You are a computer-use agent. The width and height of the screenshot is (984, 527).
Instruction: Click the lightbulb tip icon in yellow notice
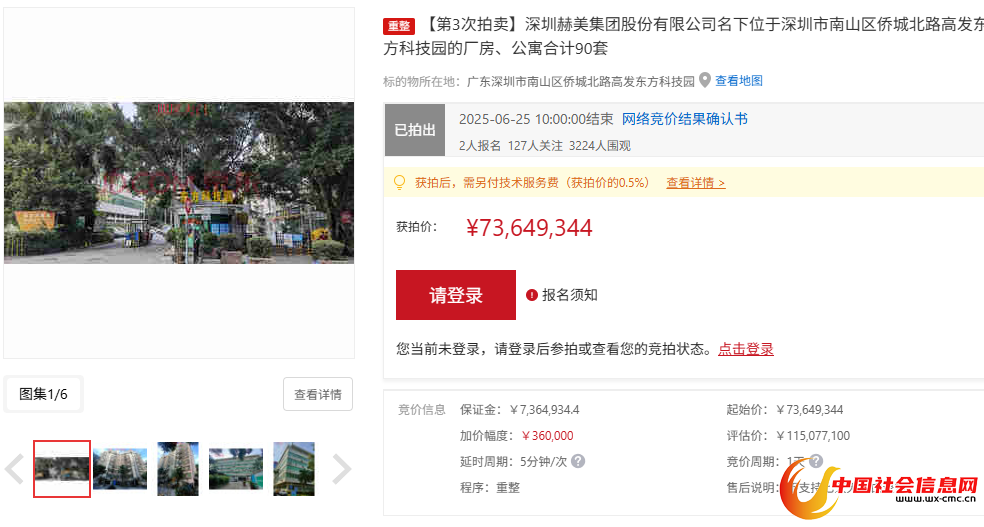click(399, 182)
